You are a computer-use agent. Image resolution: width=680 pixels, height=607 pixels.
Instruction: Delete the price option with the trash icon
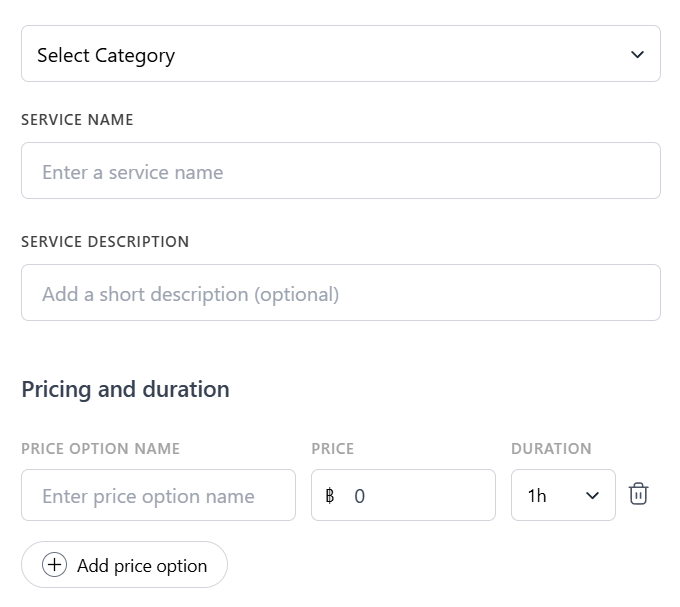pyautogui.click(x=638, y=494)
